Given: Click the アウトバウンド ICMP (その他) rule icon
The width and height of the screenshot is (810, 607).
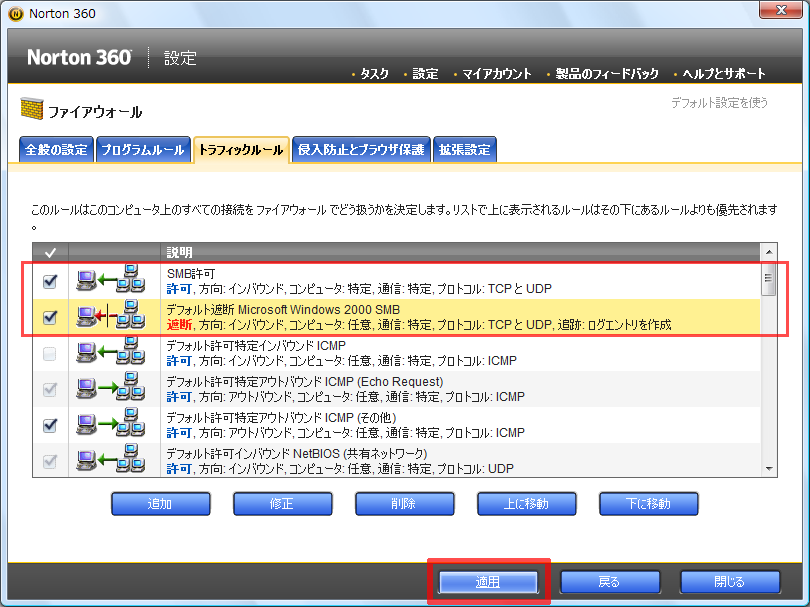Looking at the screenshot, I should (x=109, y=425).
